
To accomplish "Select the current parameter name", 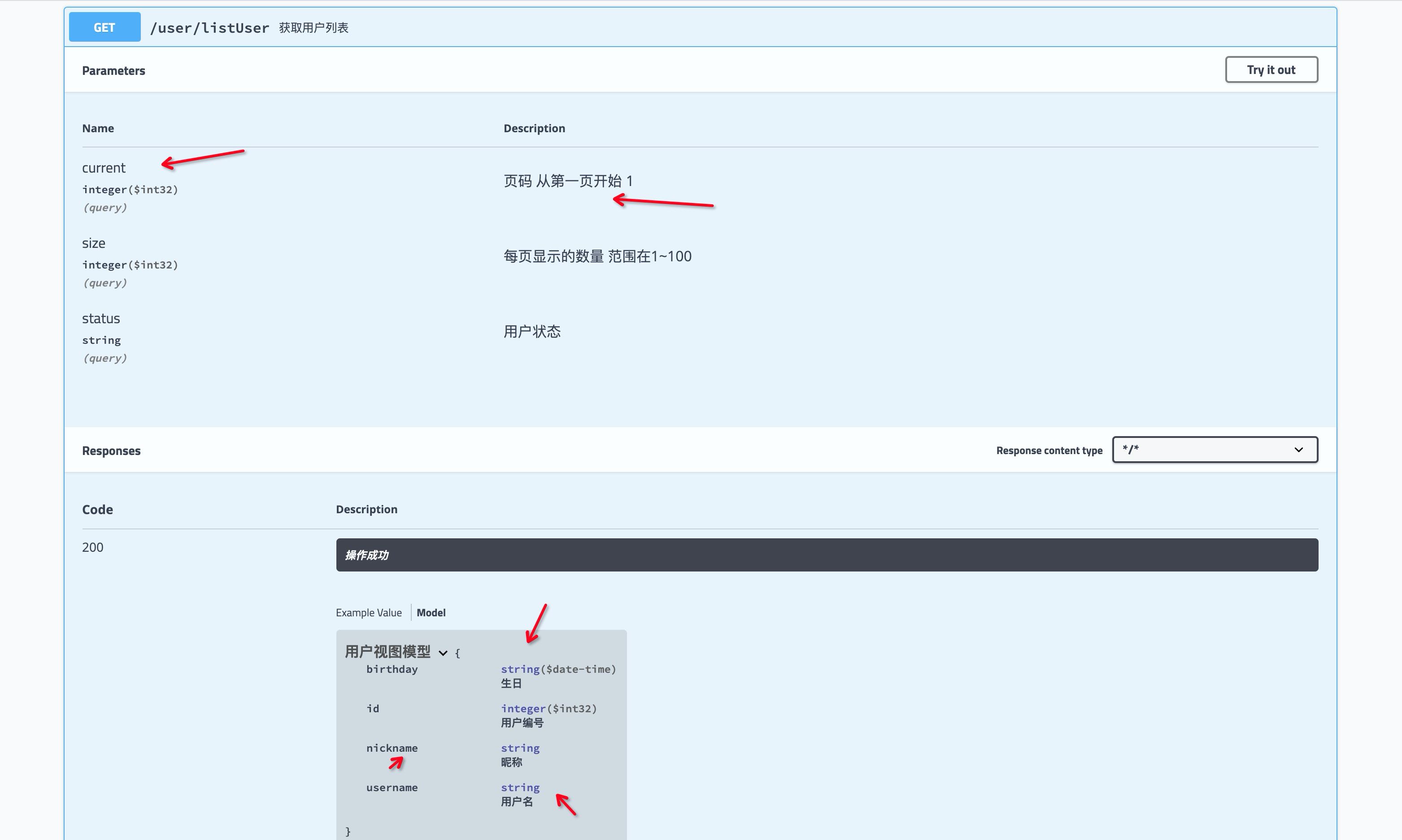I will [104, 168].
